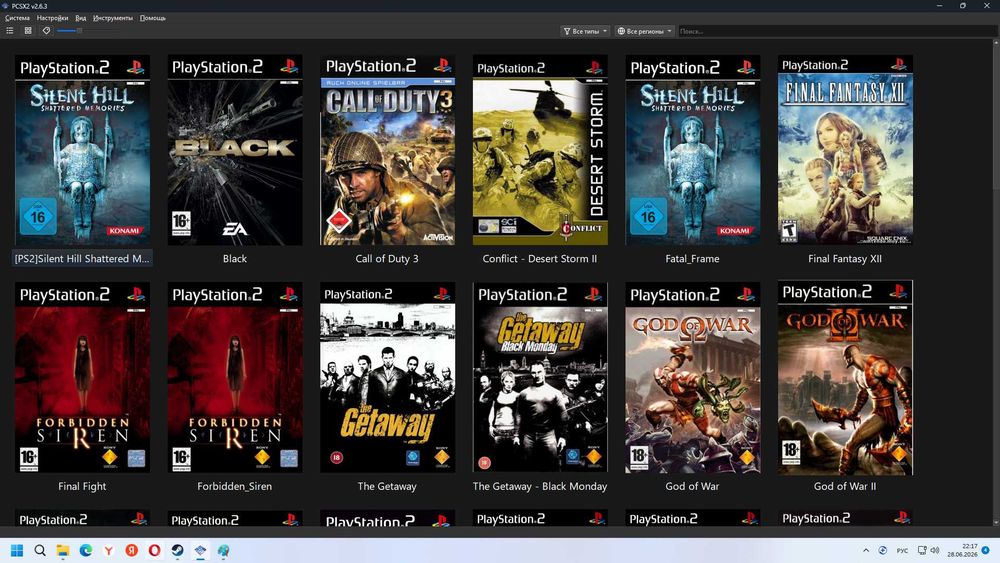Select the Black game cover
The width and height of the screenshot is (1000, 563).
[235, 150]
